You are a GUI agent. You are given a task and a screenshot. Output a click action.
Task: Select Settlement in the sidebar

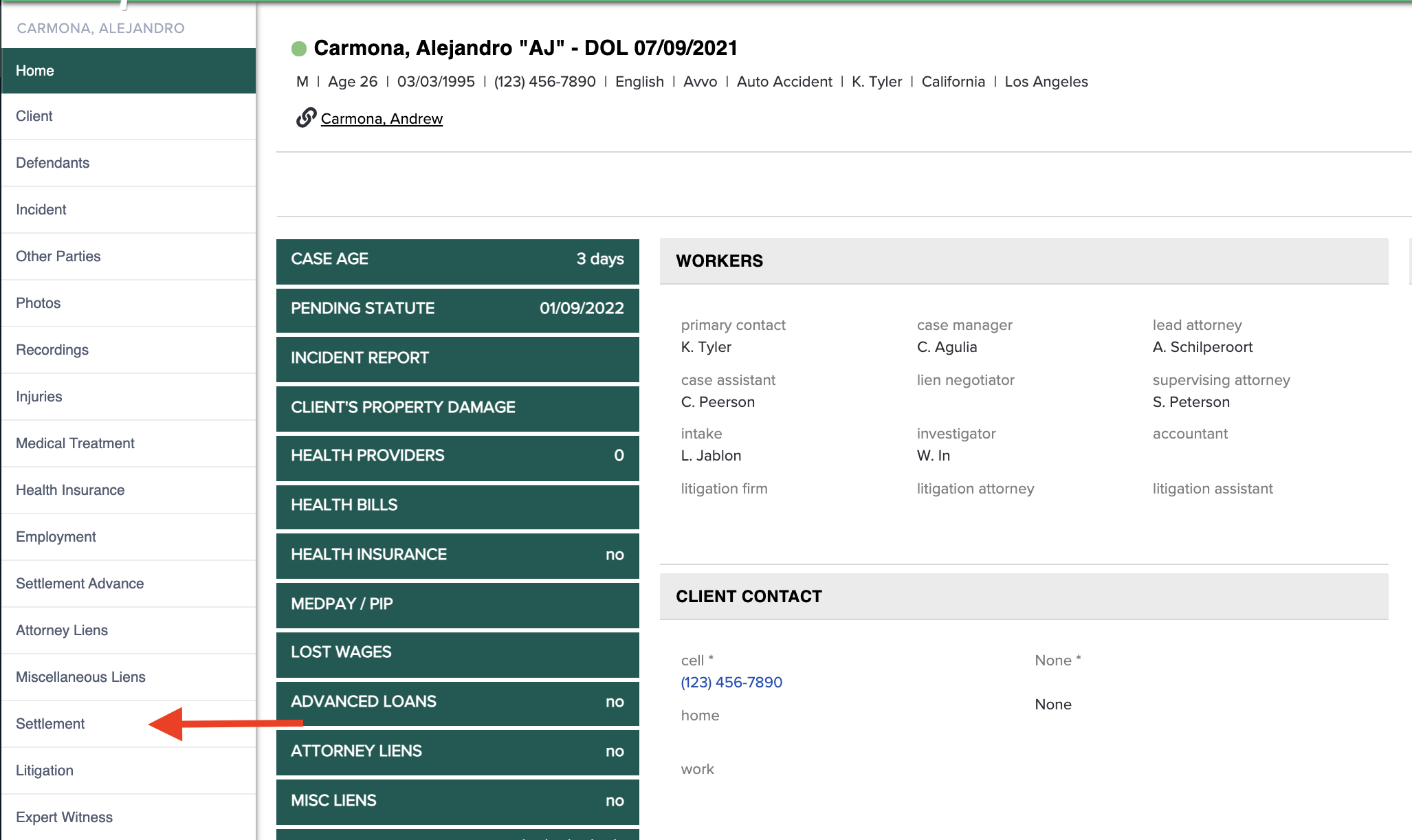pos(49,724)
